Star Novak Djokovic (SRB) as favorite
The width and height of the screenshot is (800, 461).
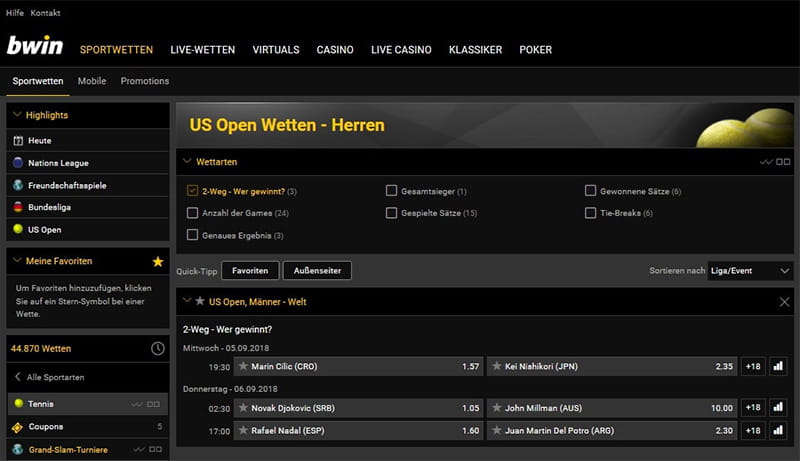coord(243,408)
